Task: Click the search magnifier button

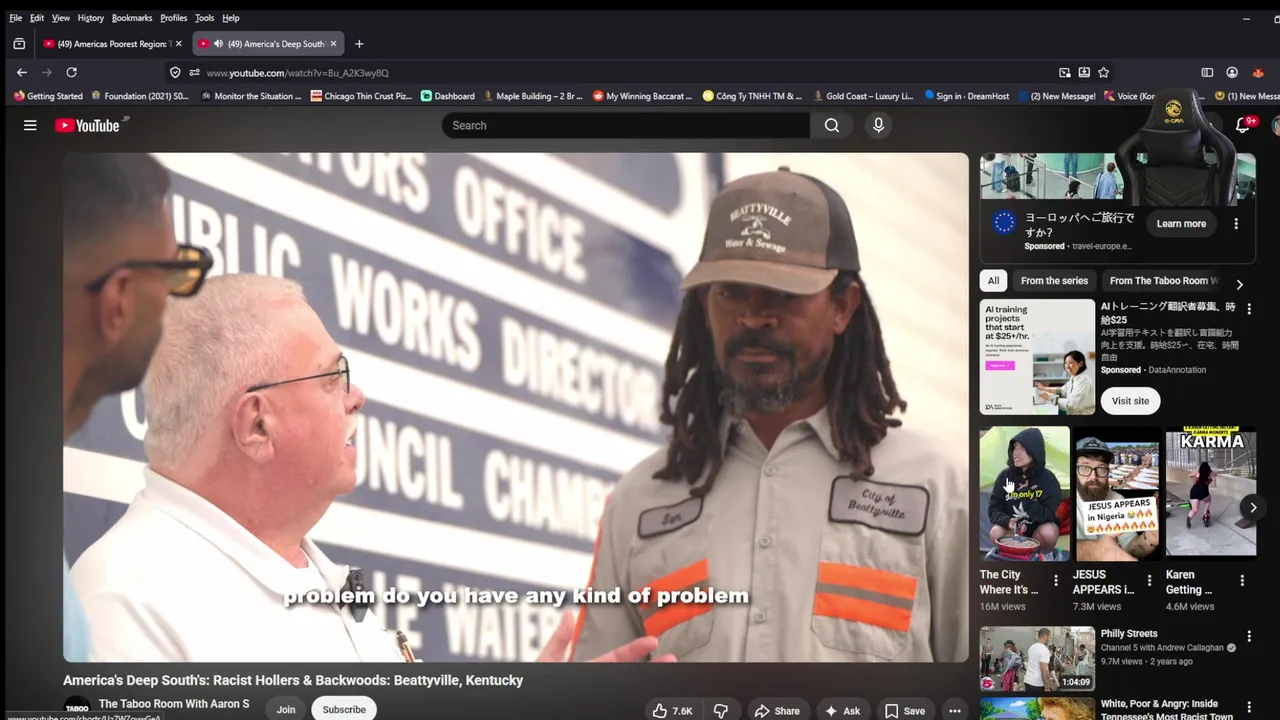Action: point(832,125)
